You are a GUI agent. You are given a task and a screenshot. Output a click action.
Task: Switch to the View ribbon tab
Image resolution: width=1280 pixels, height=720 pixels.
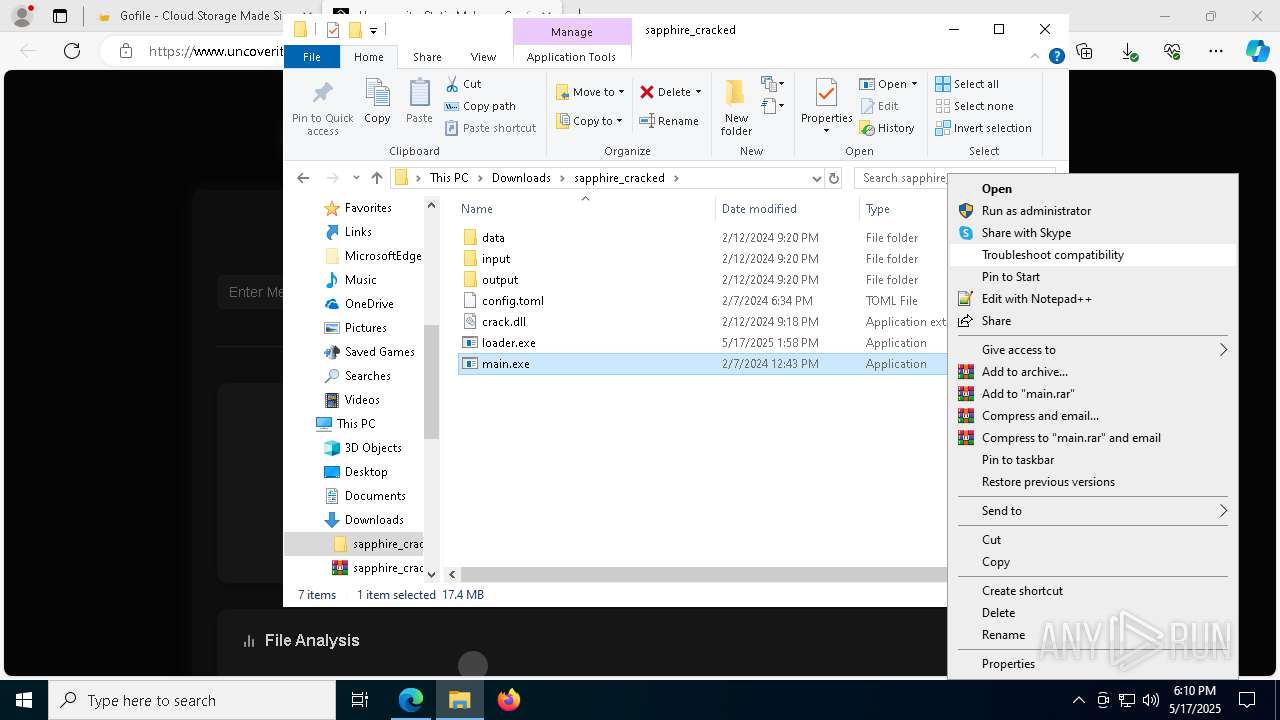coord(483,57)
